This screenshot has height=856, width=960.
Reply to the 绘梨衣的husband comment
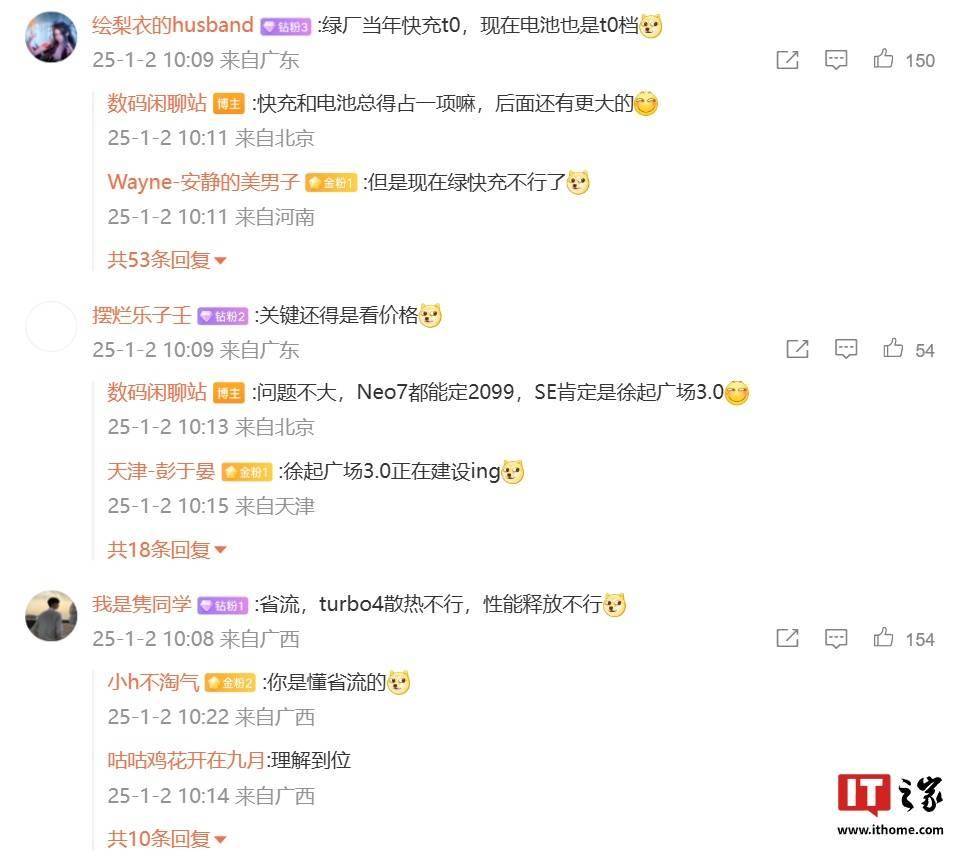[x=836, y=60]
